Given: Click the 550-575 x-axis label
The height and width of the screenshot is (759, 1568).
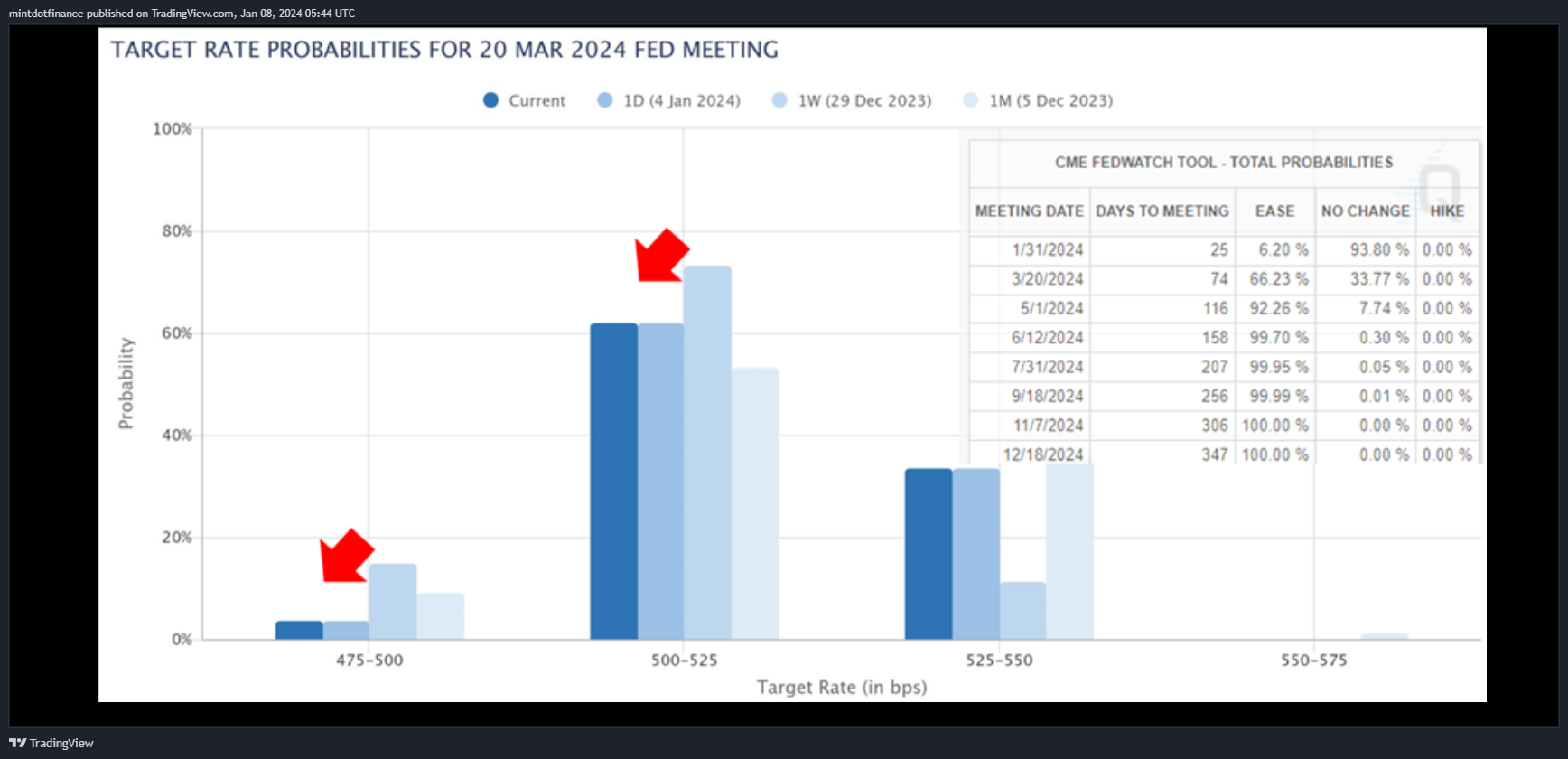Looking at the screenshot, I should click(x=1314, y=661).
